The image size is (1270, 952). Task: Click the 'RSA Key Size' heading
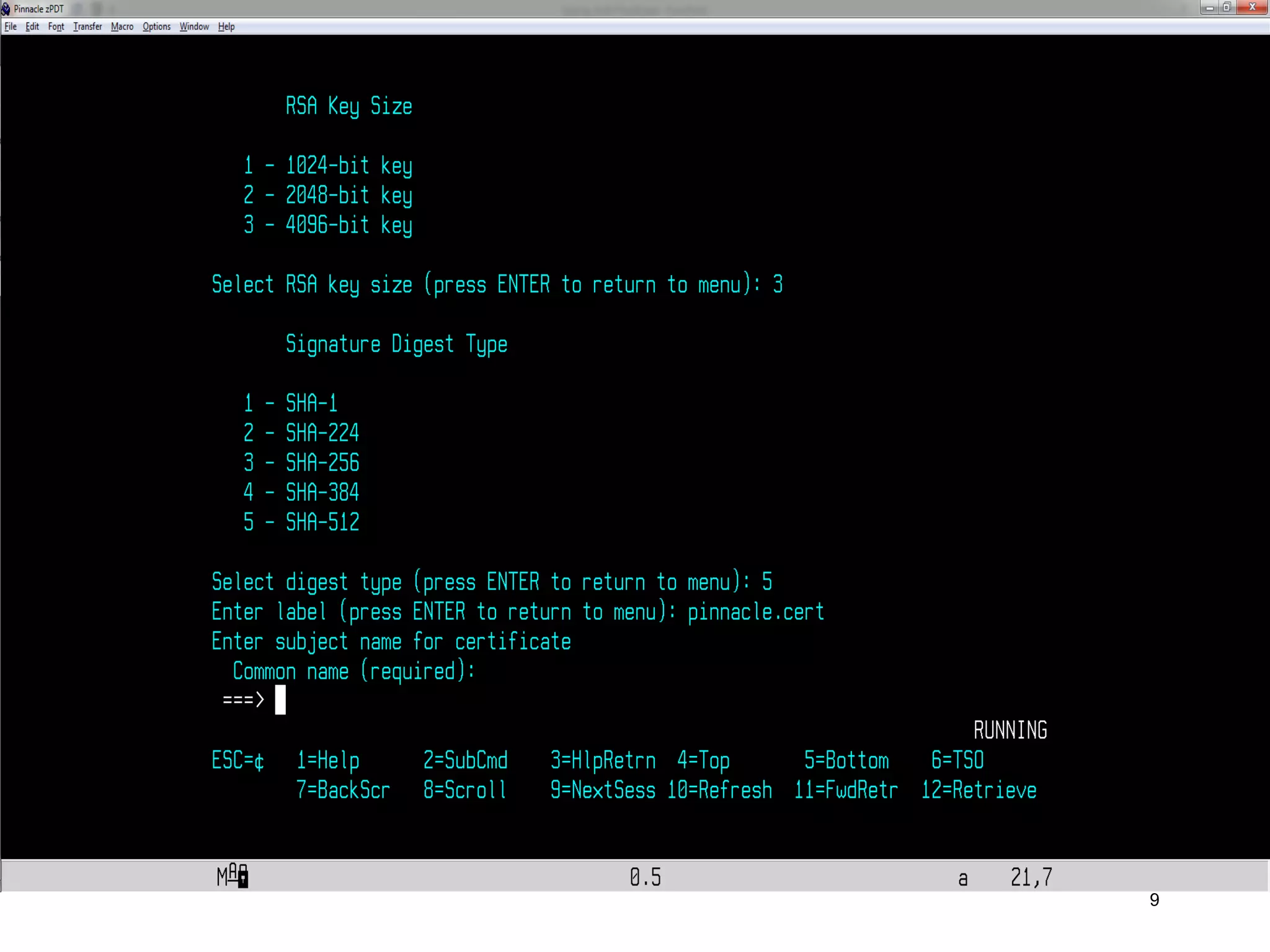pos(349,106)
